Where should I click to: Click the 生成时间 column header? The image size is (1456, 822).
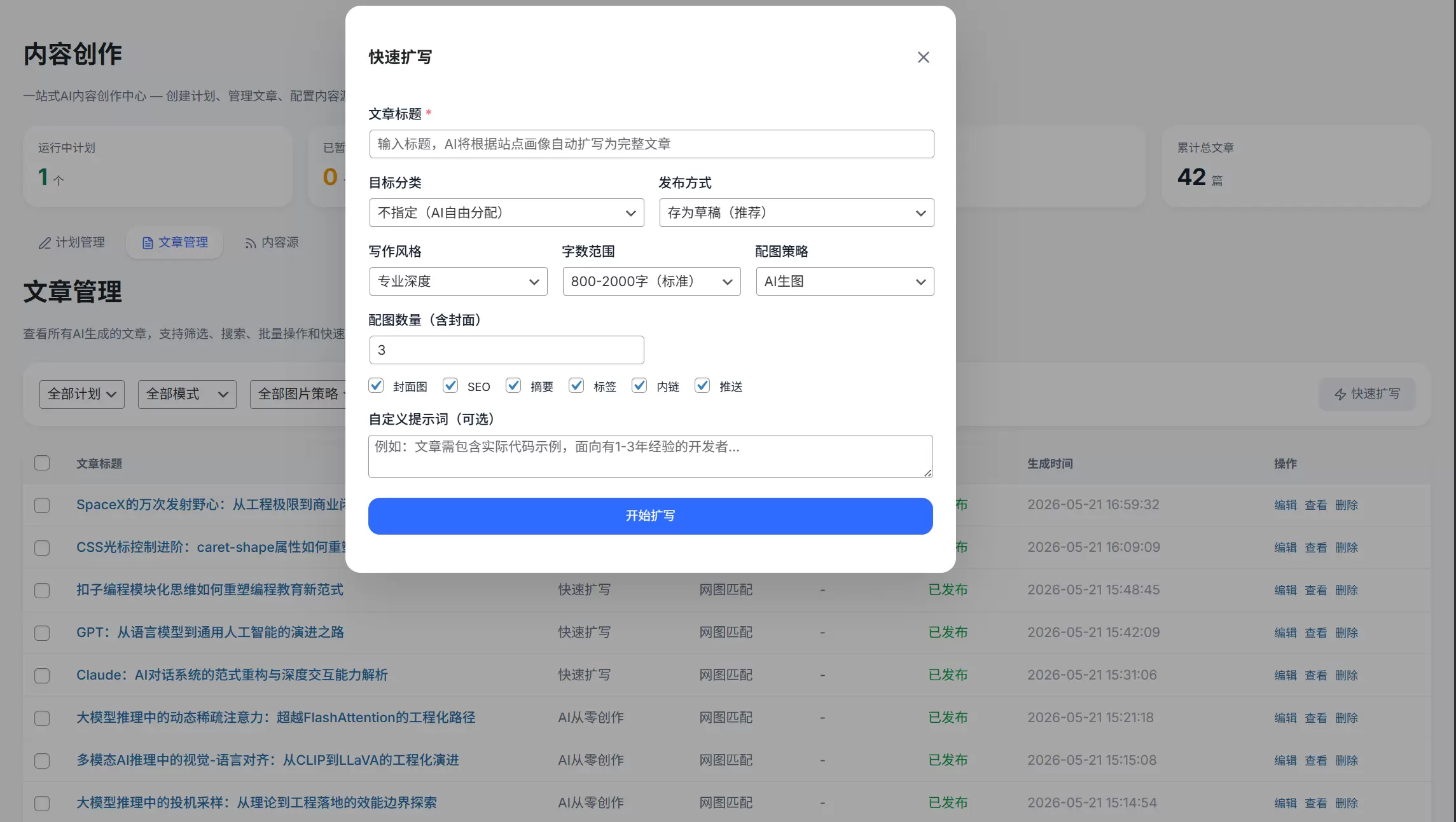coord(1050,464)
